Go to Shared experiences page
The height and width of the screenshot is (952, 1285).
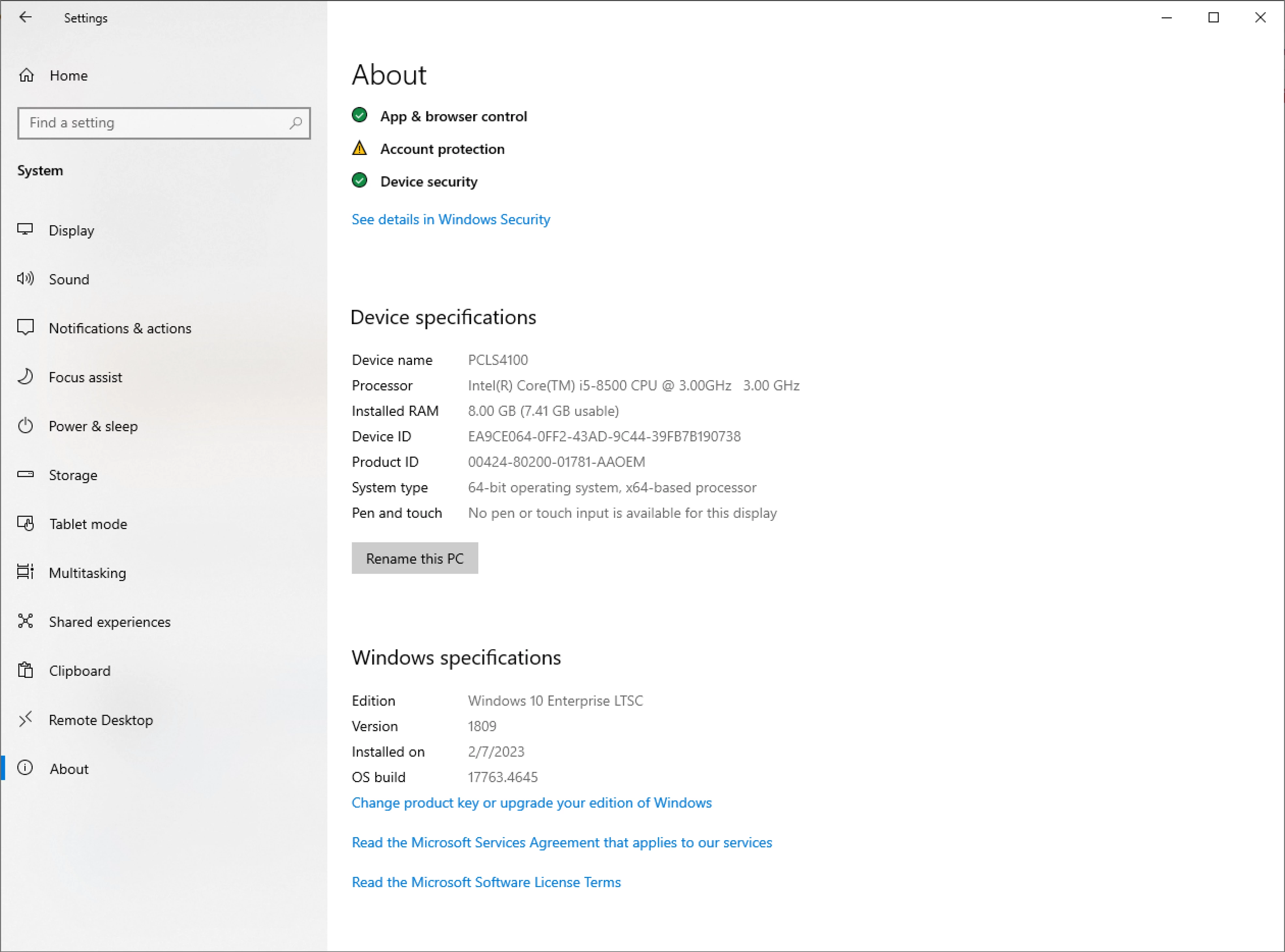click(110, 622)
